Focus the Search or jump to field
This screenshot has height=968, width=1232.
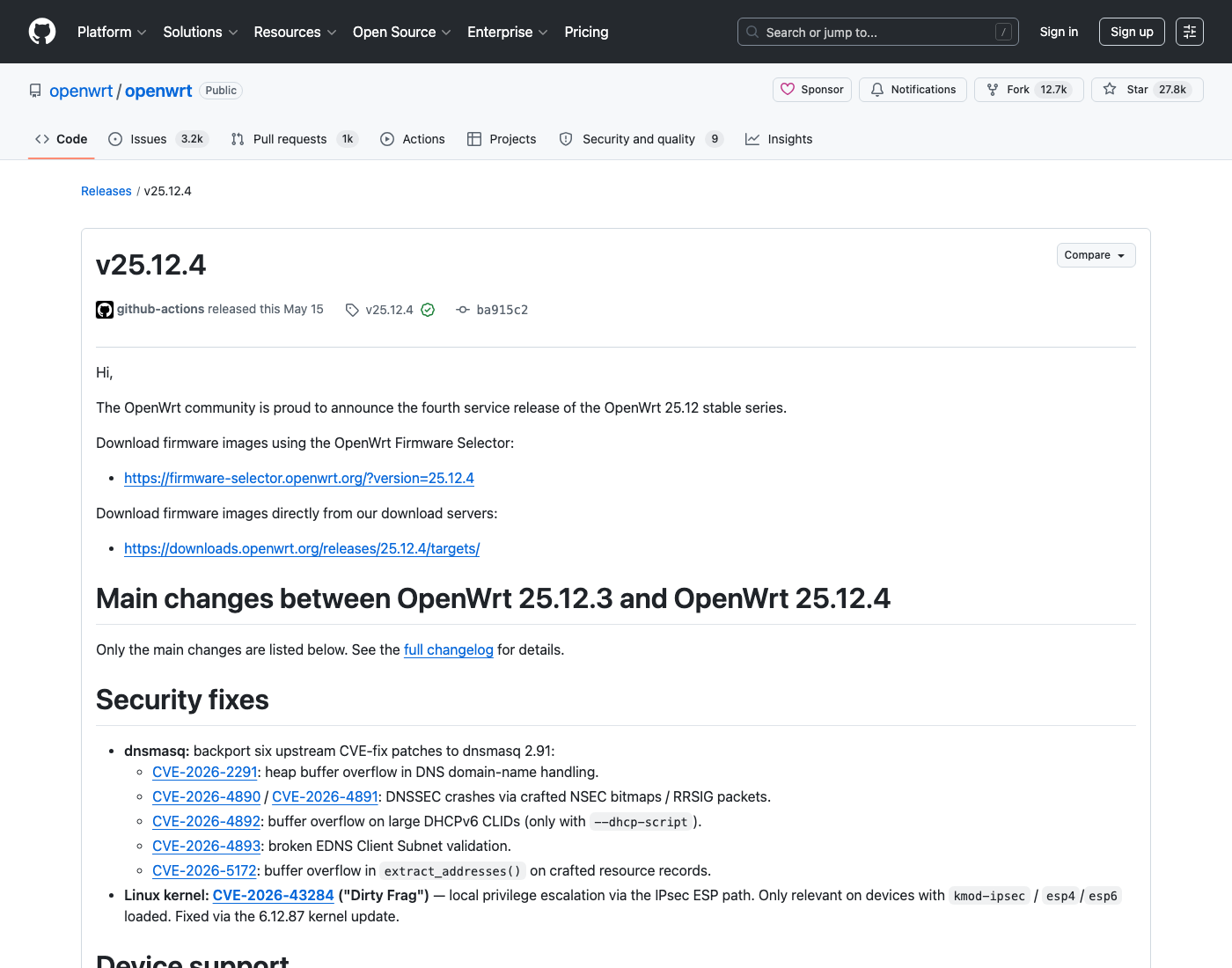(878, 32)
